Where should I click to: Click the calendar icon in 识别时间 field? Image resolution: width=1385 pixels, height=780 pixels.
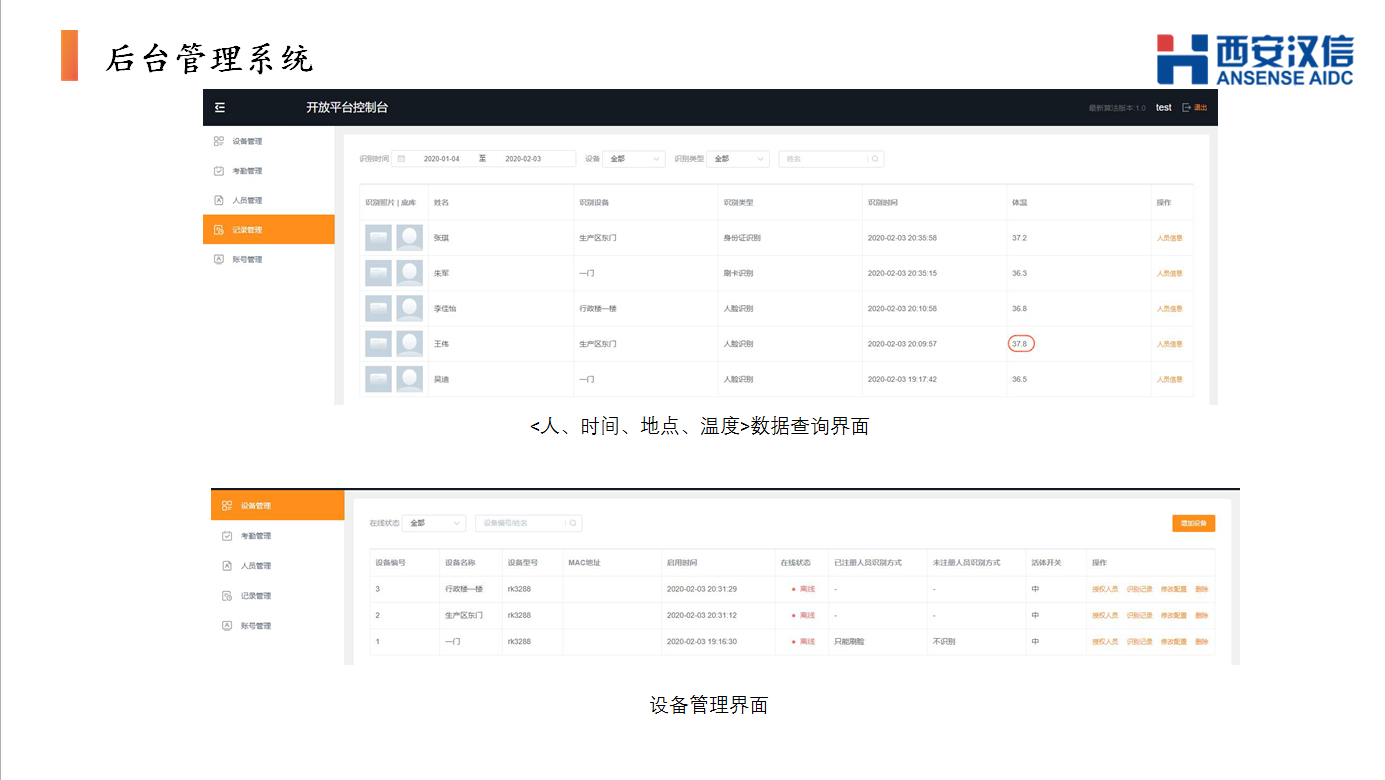(401, 159)
